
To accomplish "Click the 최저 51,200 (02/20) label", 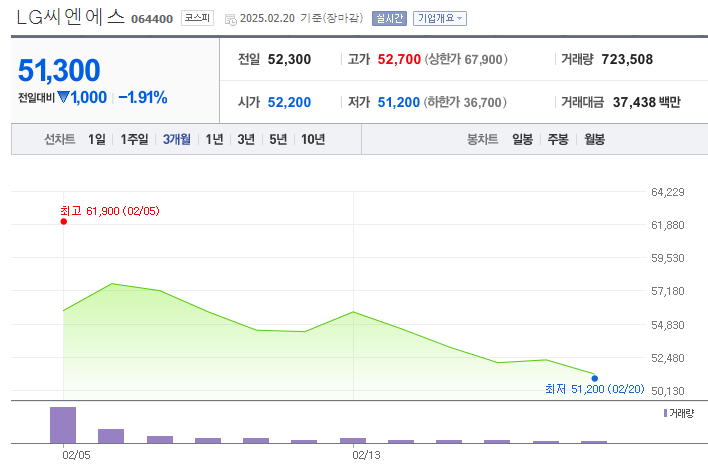I will tap(595, 389).
